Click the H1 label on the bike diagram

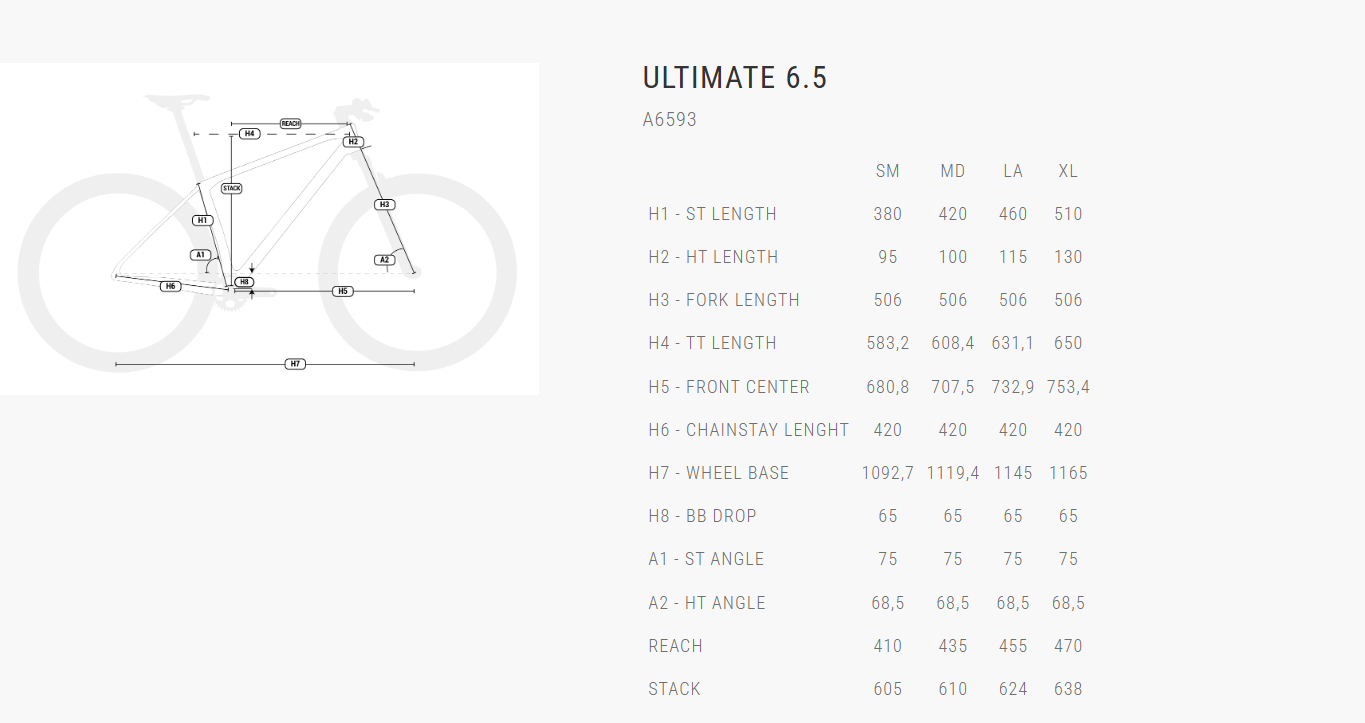[x=202, y=220]
